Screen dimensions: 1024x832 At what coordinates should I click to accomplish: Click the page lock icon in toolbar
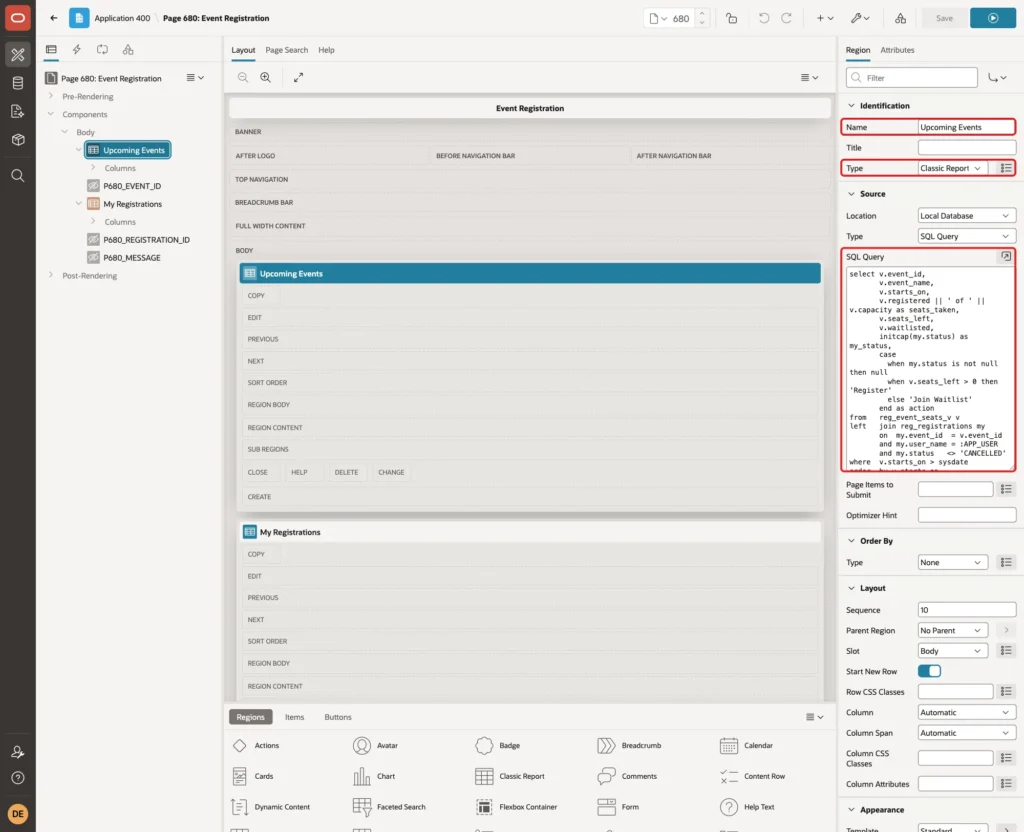731,18
